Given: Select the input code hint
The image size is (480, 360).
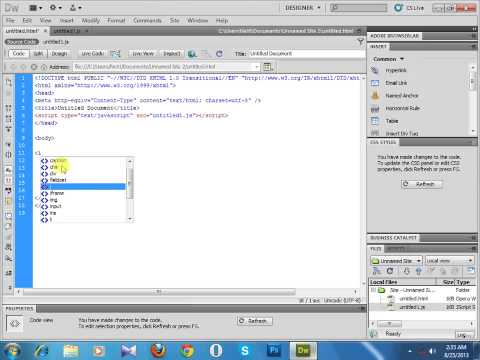Looking at the screenshot, I should pos(83,206).
